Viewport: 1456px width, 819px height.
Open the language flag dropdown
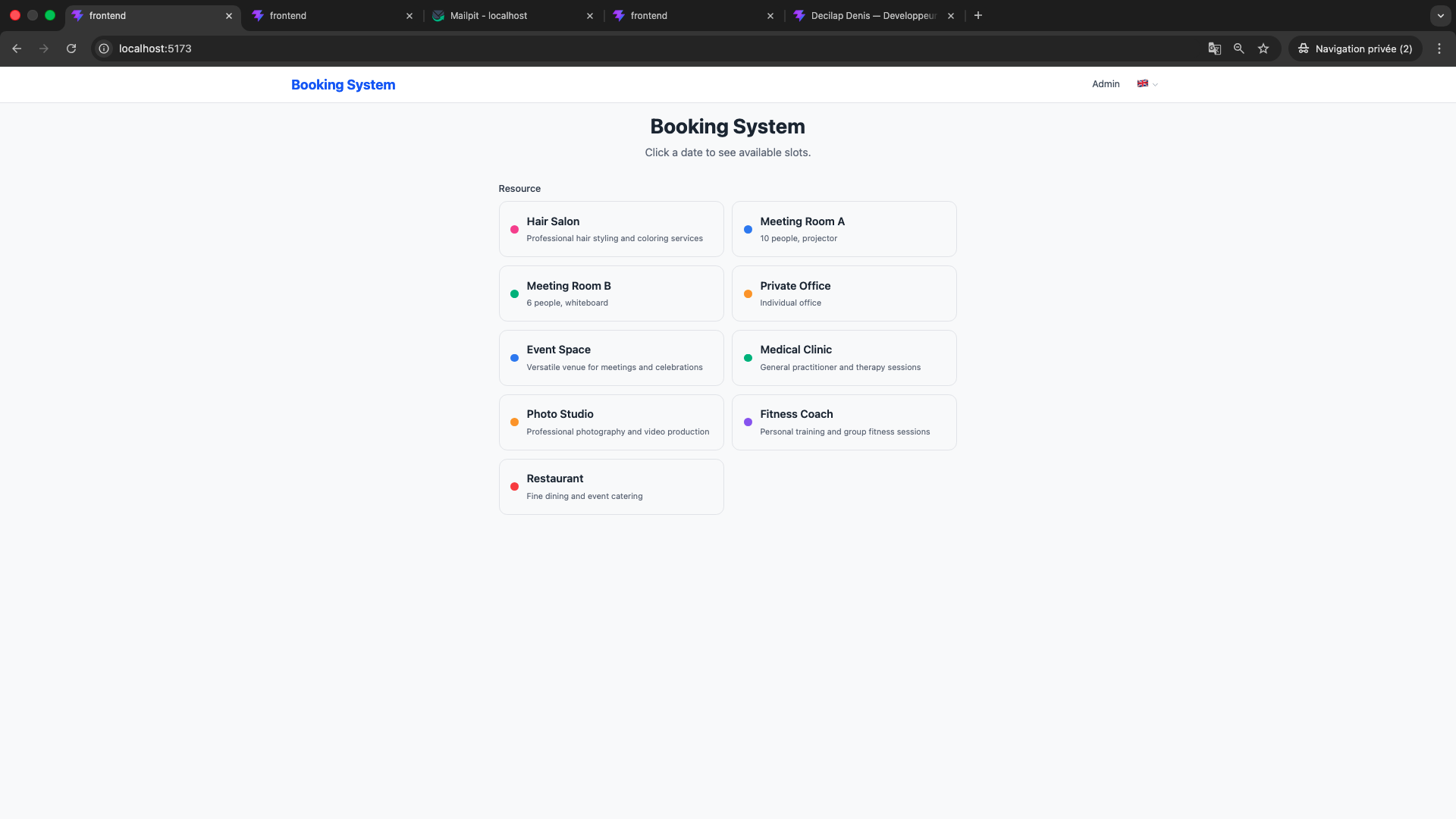[x=1147, y=84]
